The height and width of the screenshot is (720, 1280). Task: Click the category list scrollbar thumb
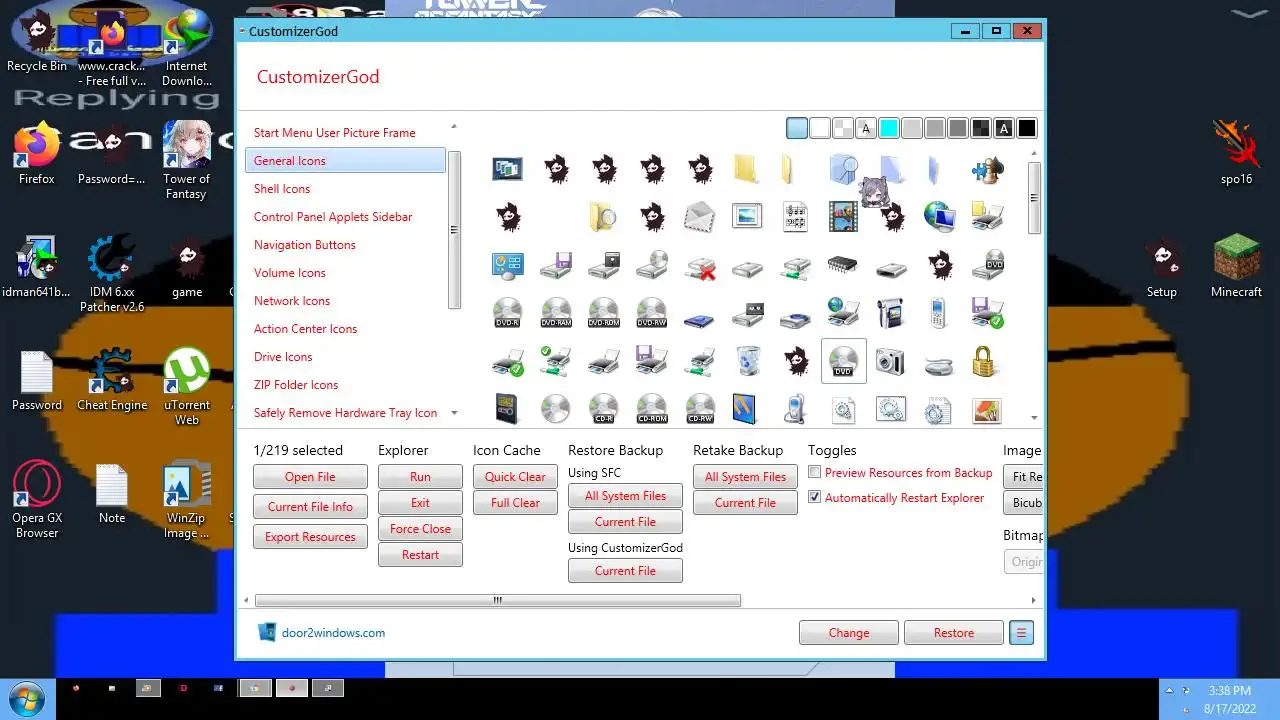point(454,229)
